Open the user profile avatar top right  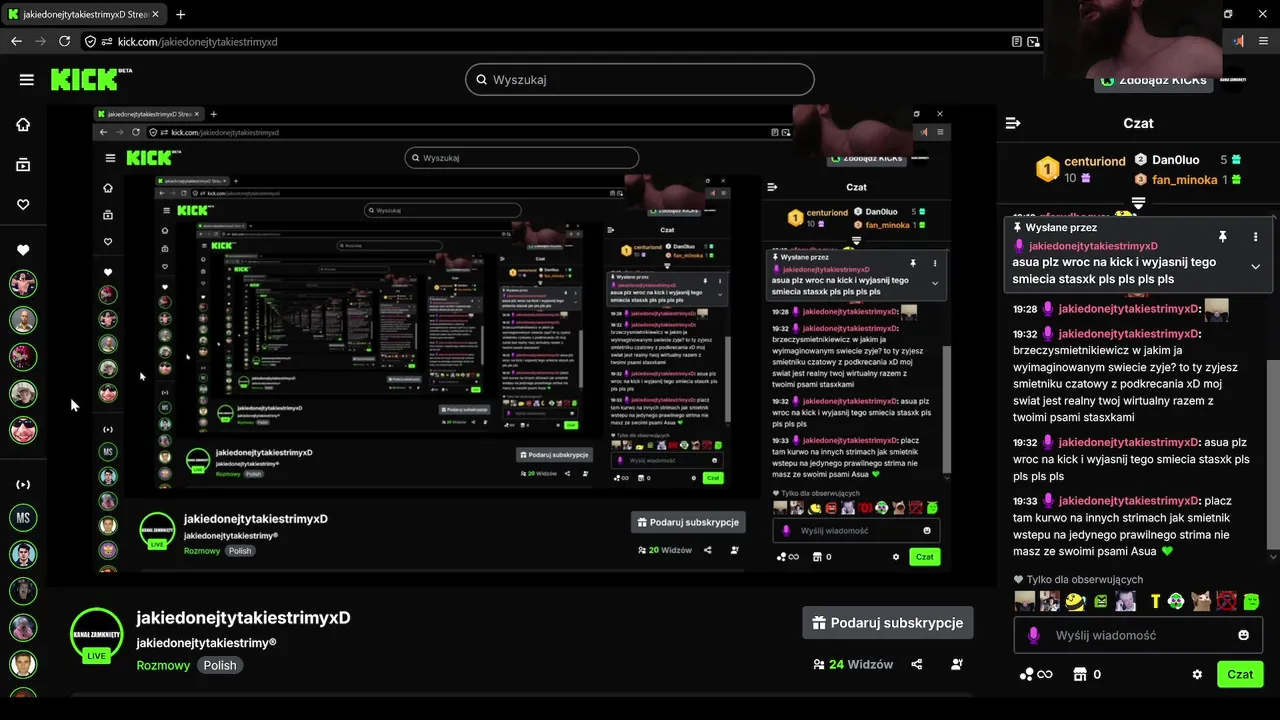pos(1233,80)
